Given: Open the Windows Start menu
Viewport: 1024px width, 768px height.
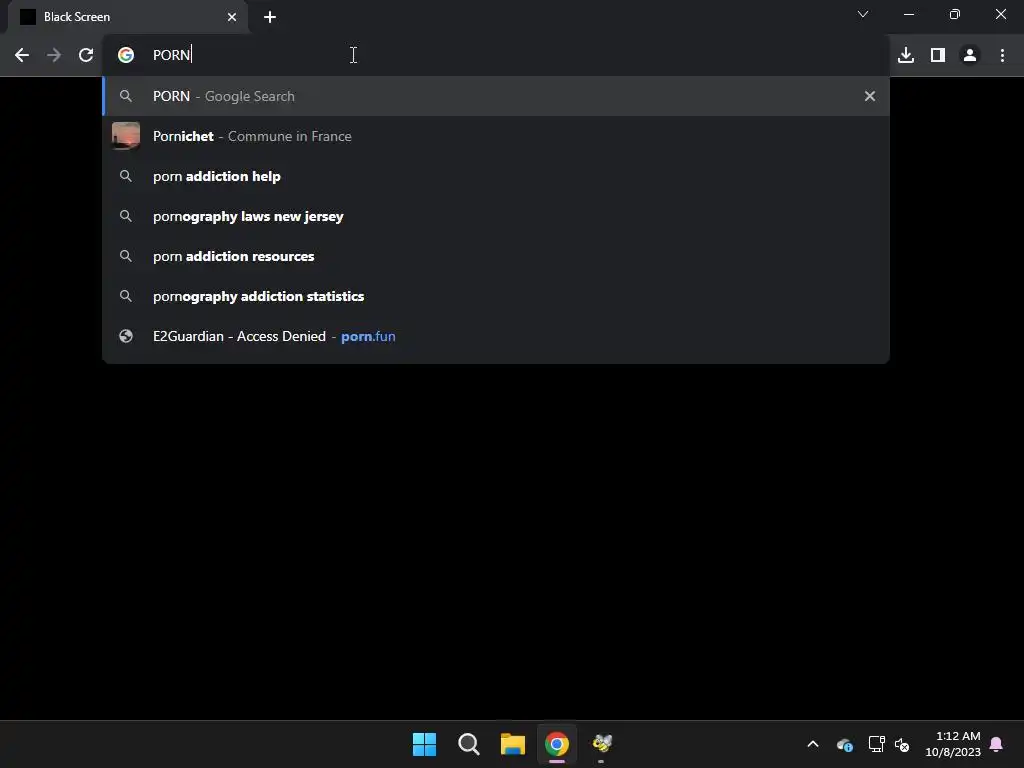Looking at the screenshot, I should point(424,744).
